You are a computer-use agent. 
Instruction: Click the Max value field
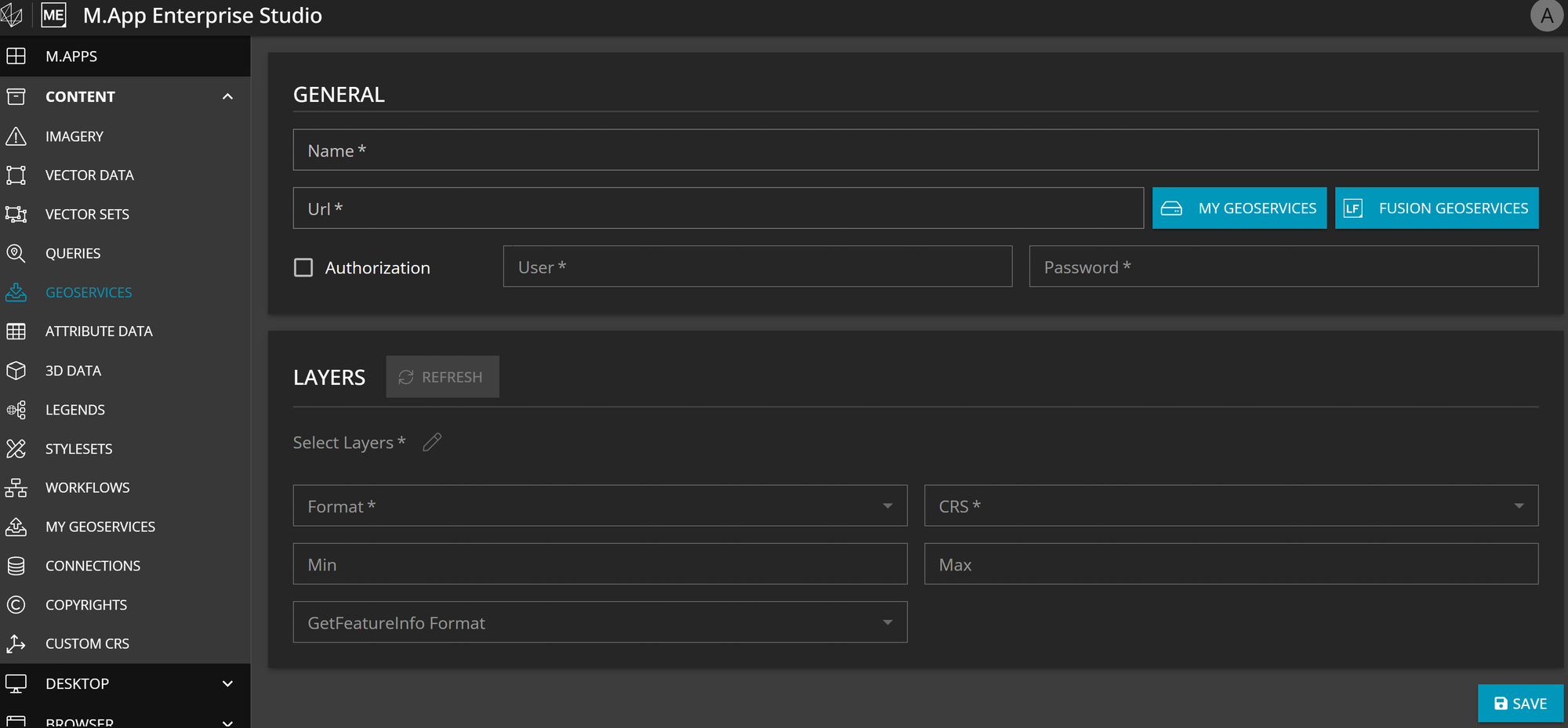pos(1231,563)
